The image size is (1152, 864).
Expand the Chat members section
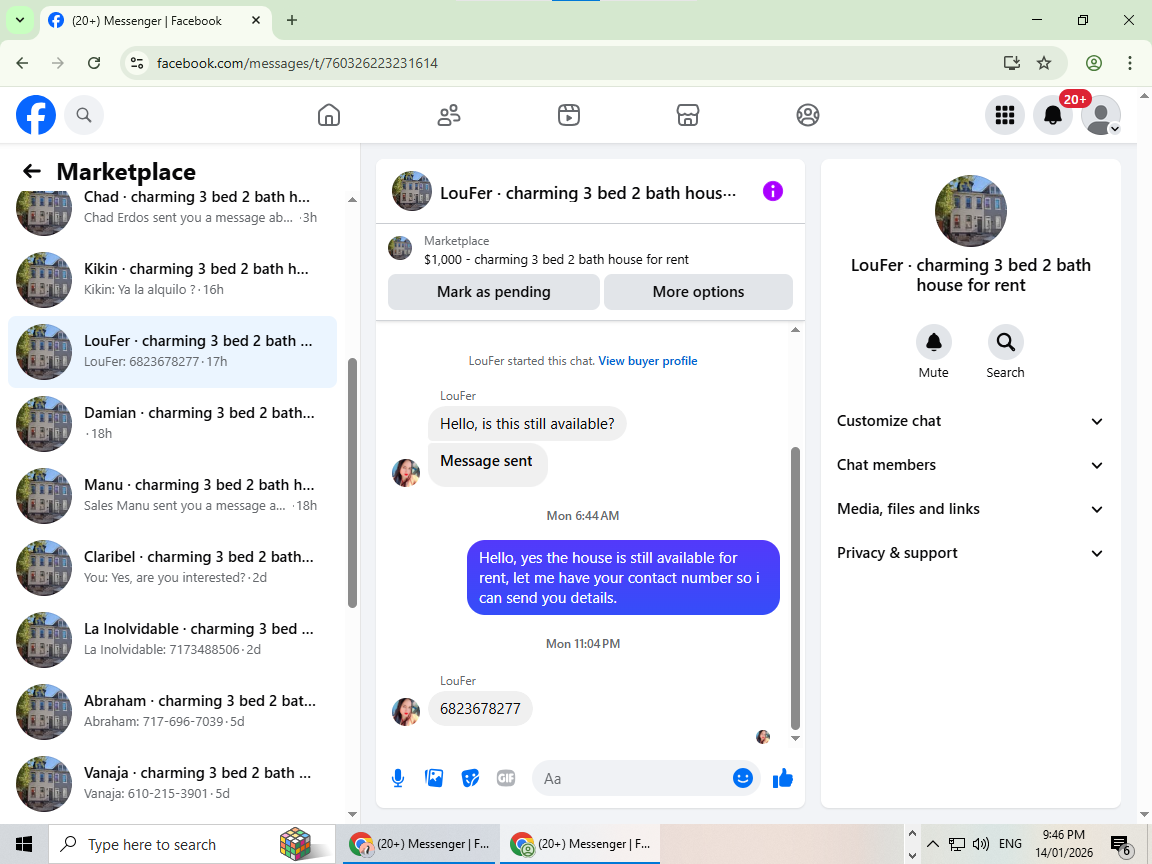coord(970,465)
